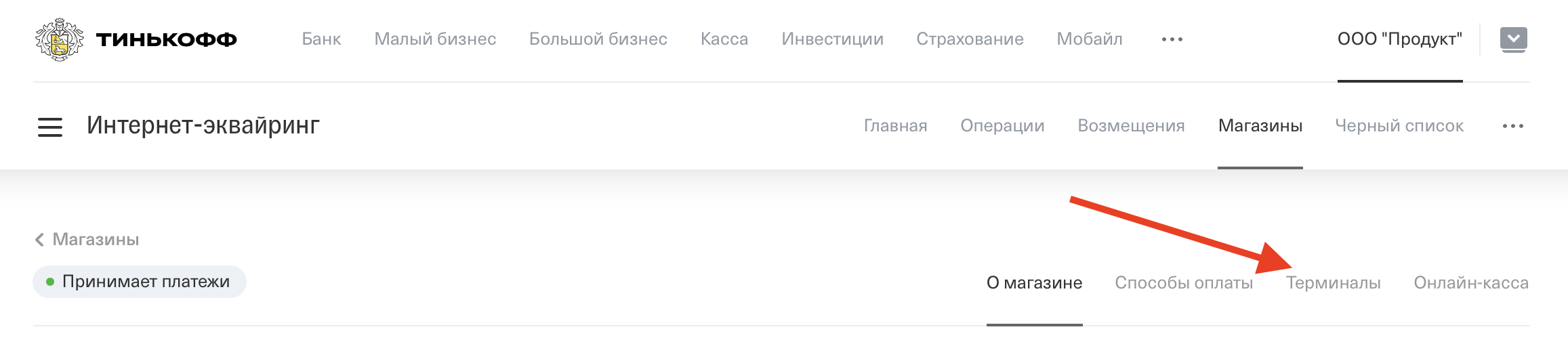This screenshot has width=1568, height=363.
Task: Click the account dropdown arrow button
Action: pos(1514,39)
